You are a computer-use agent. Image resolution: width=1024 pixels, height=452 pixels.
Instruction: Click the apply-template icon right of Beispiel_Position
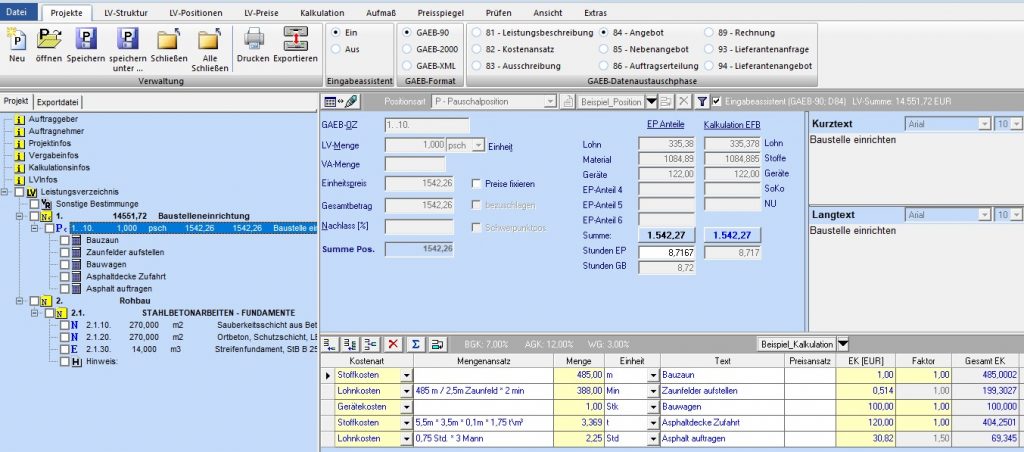pos(665,101)
